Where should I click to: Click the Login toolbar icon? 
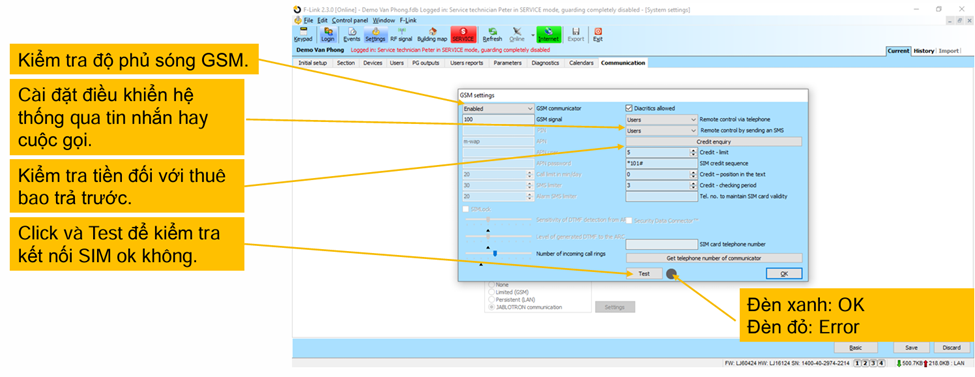[328, 34]
